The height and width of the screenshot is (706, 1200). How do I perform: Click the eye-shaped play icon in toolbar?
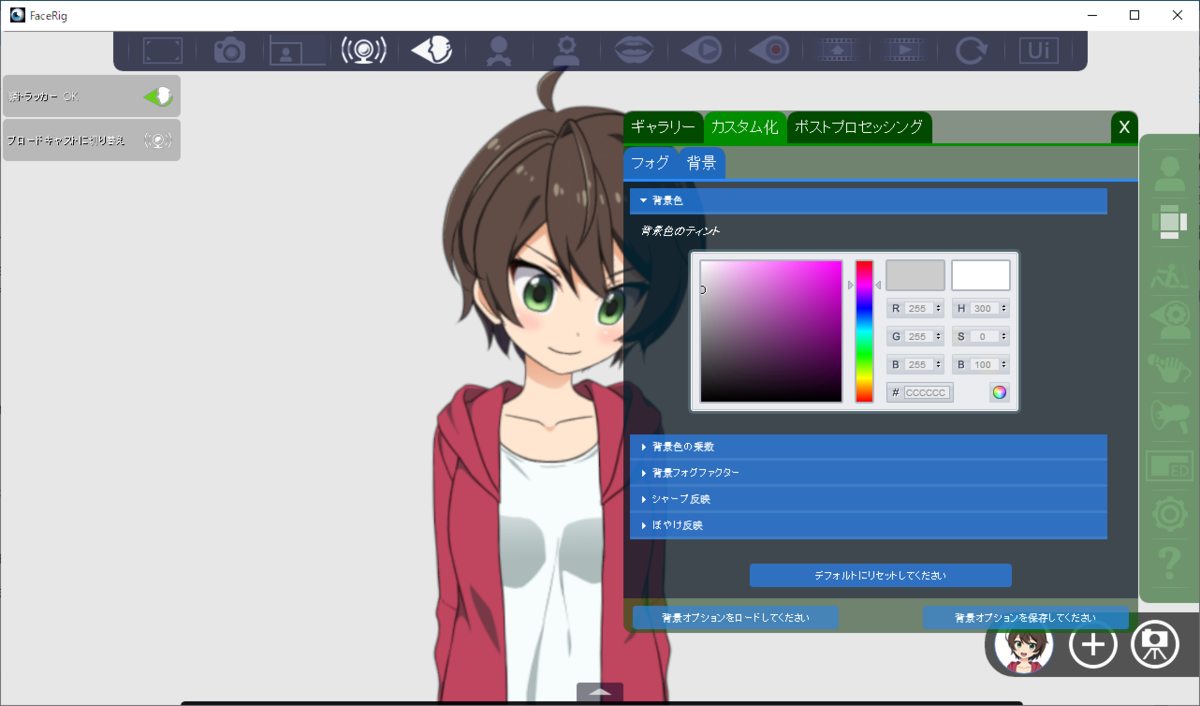(x=702, y=50)
